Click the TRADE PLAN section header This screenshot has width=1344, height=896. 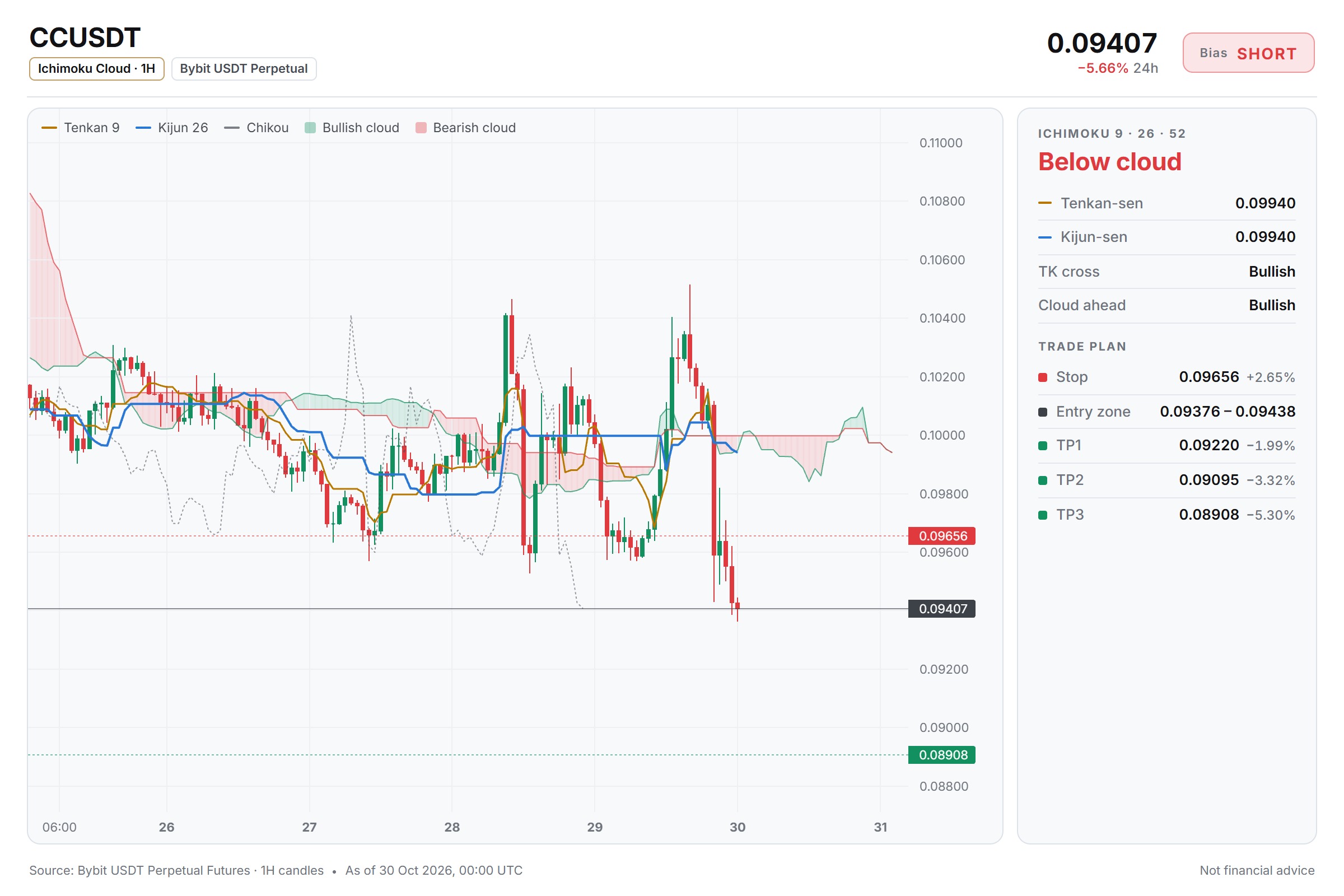coord(1082,347)
